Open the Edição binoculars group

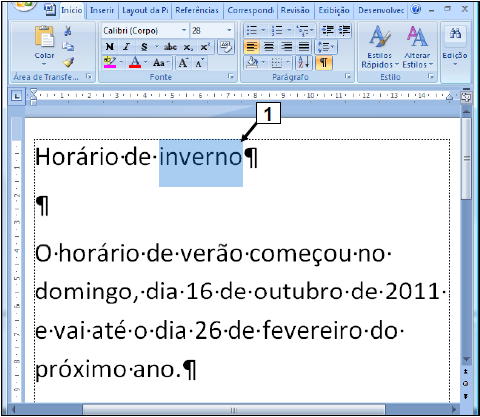[455, 45]
